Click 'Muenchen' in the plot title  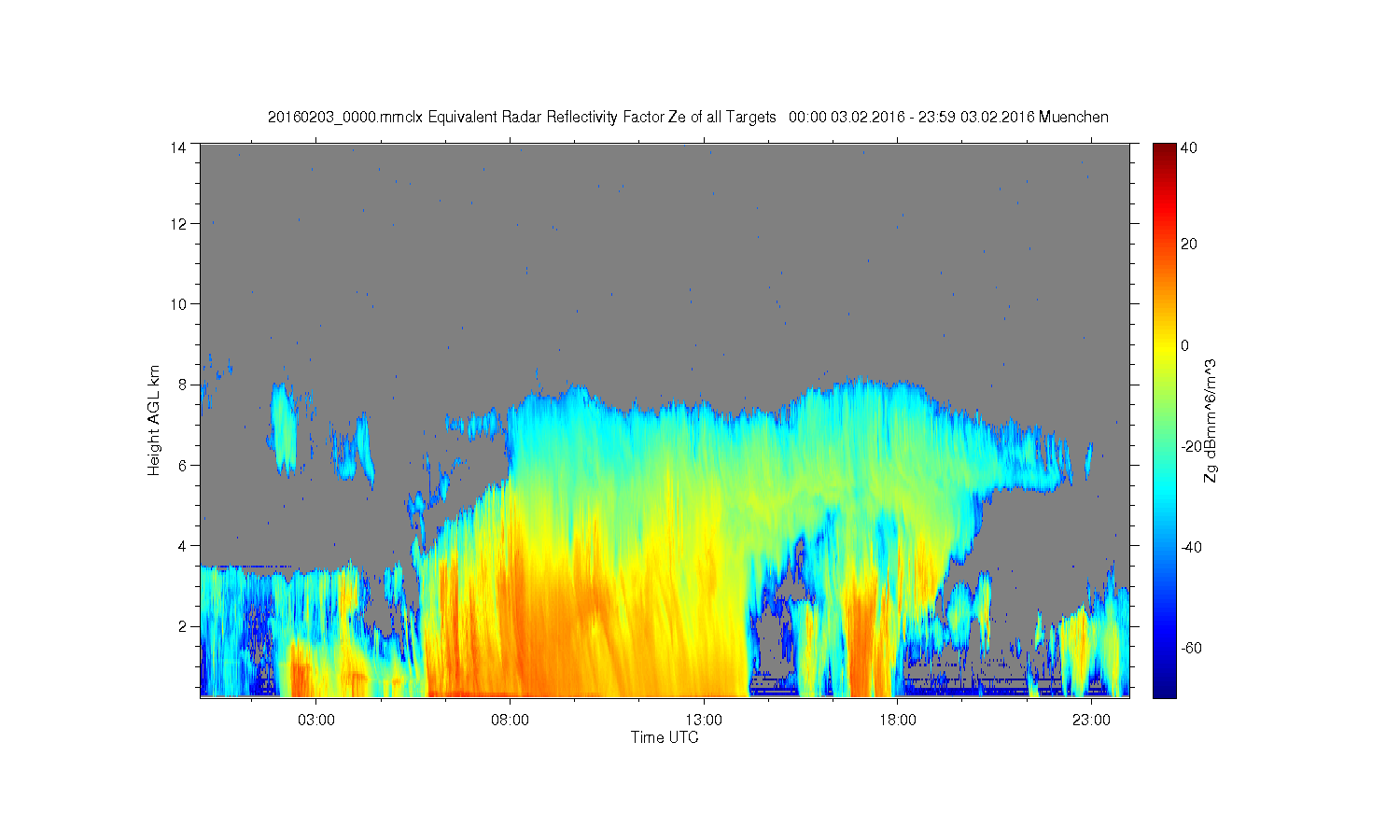pos(1074,117)
